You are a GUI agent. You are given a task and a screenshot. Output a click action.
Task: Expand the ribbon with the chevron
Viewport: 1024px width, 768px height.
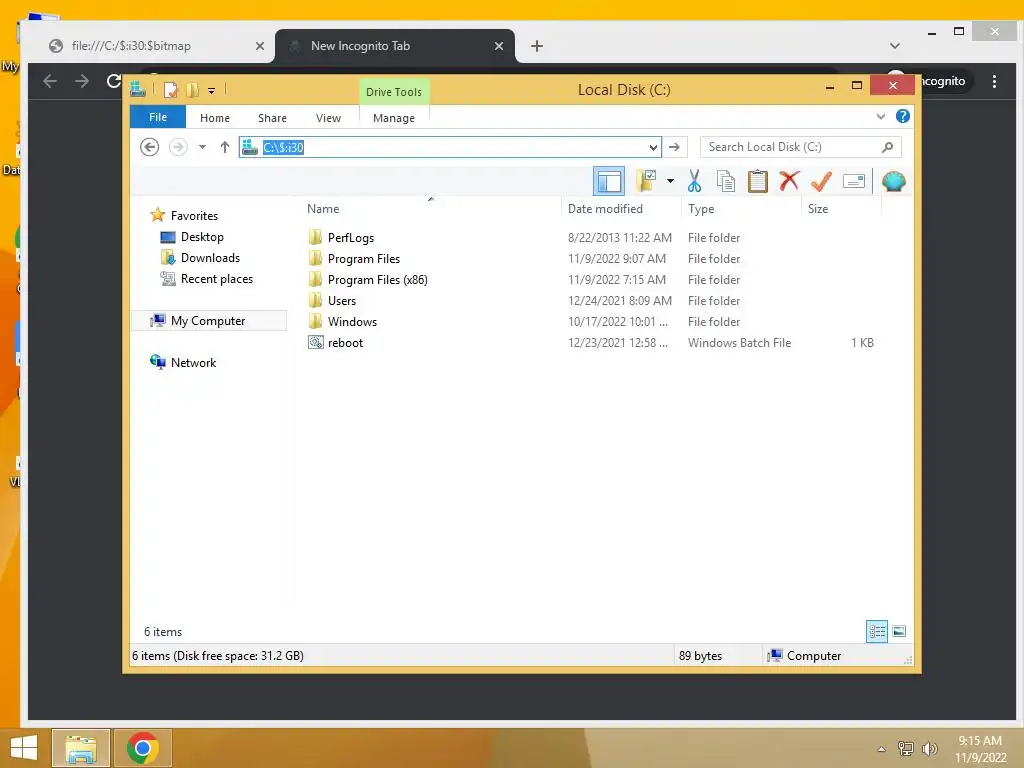(880, 116)
